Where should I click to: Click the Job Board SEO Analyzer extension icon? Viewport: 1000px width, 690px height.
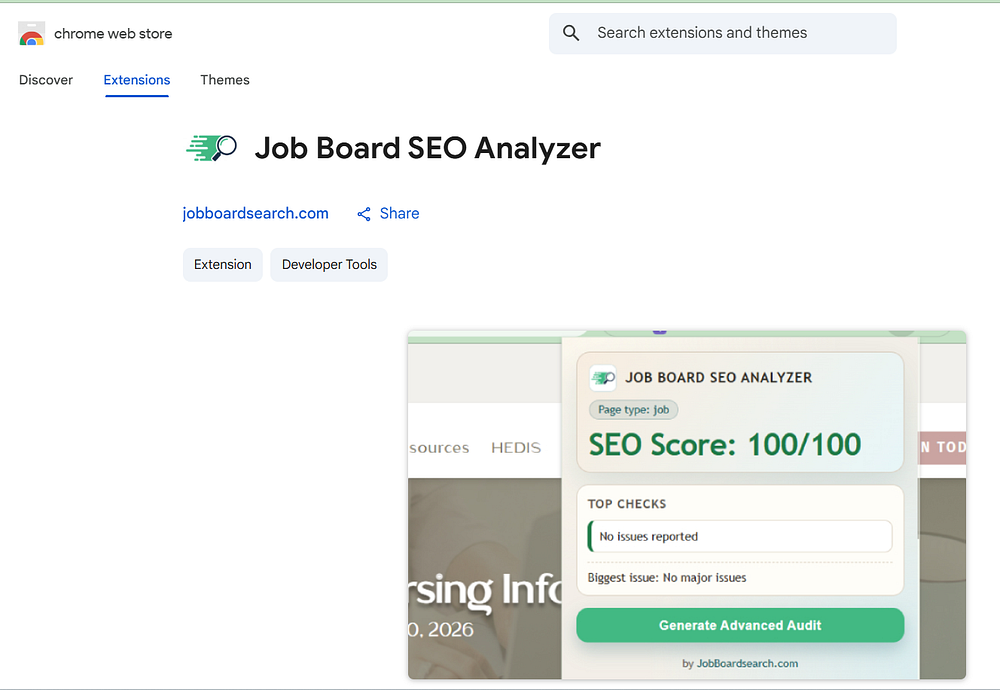click(211, 148)
